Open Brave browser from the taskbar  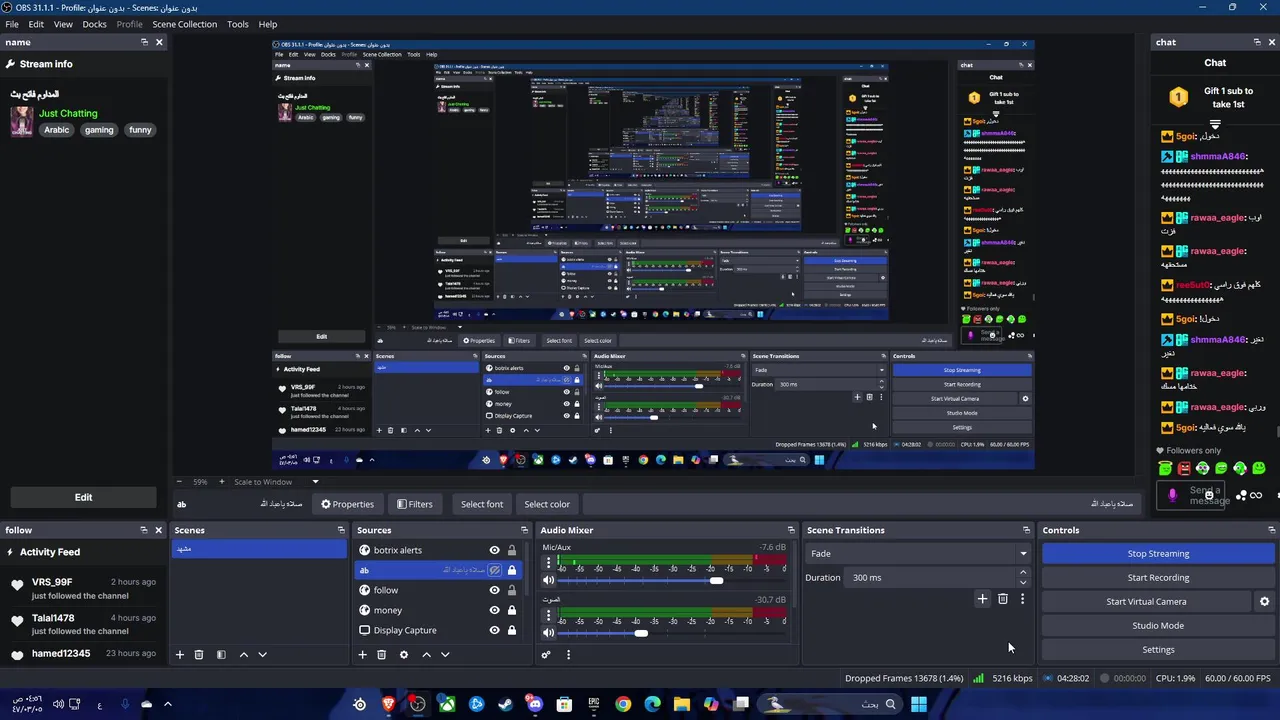click(389, 704)
